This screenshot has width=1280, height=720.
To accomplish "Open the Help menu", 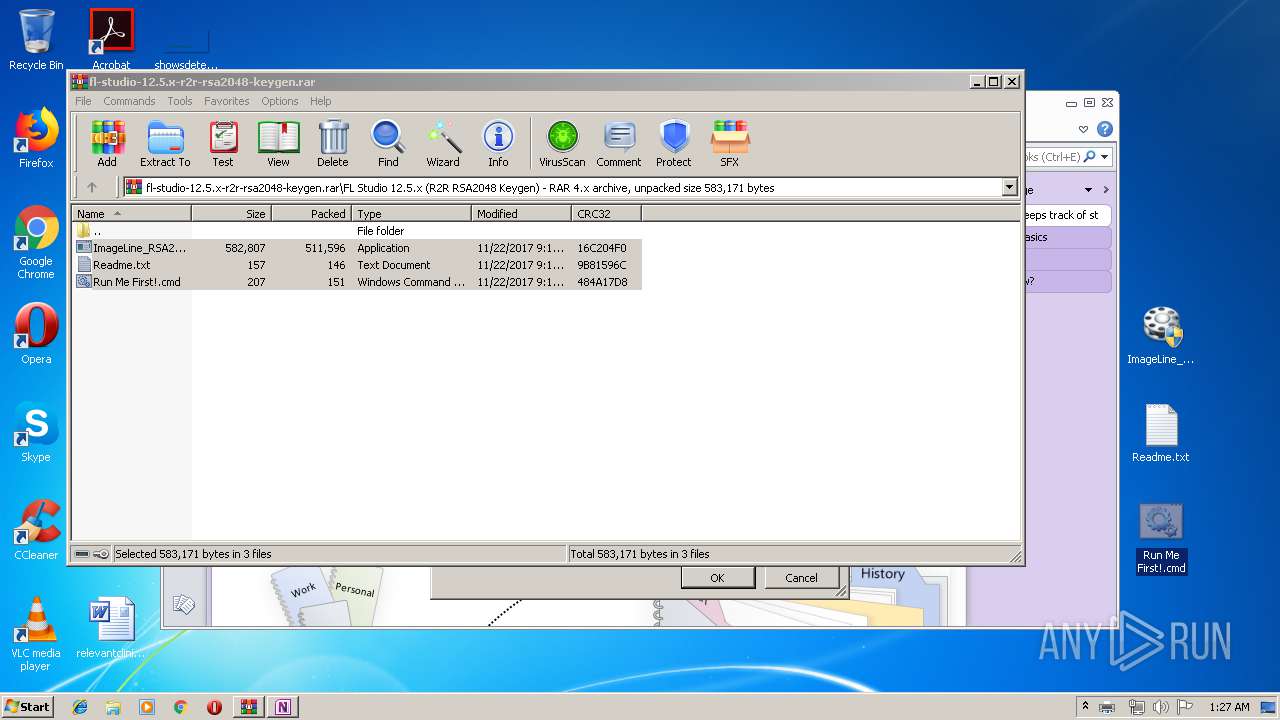I will [320, 101].
